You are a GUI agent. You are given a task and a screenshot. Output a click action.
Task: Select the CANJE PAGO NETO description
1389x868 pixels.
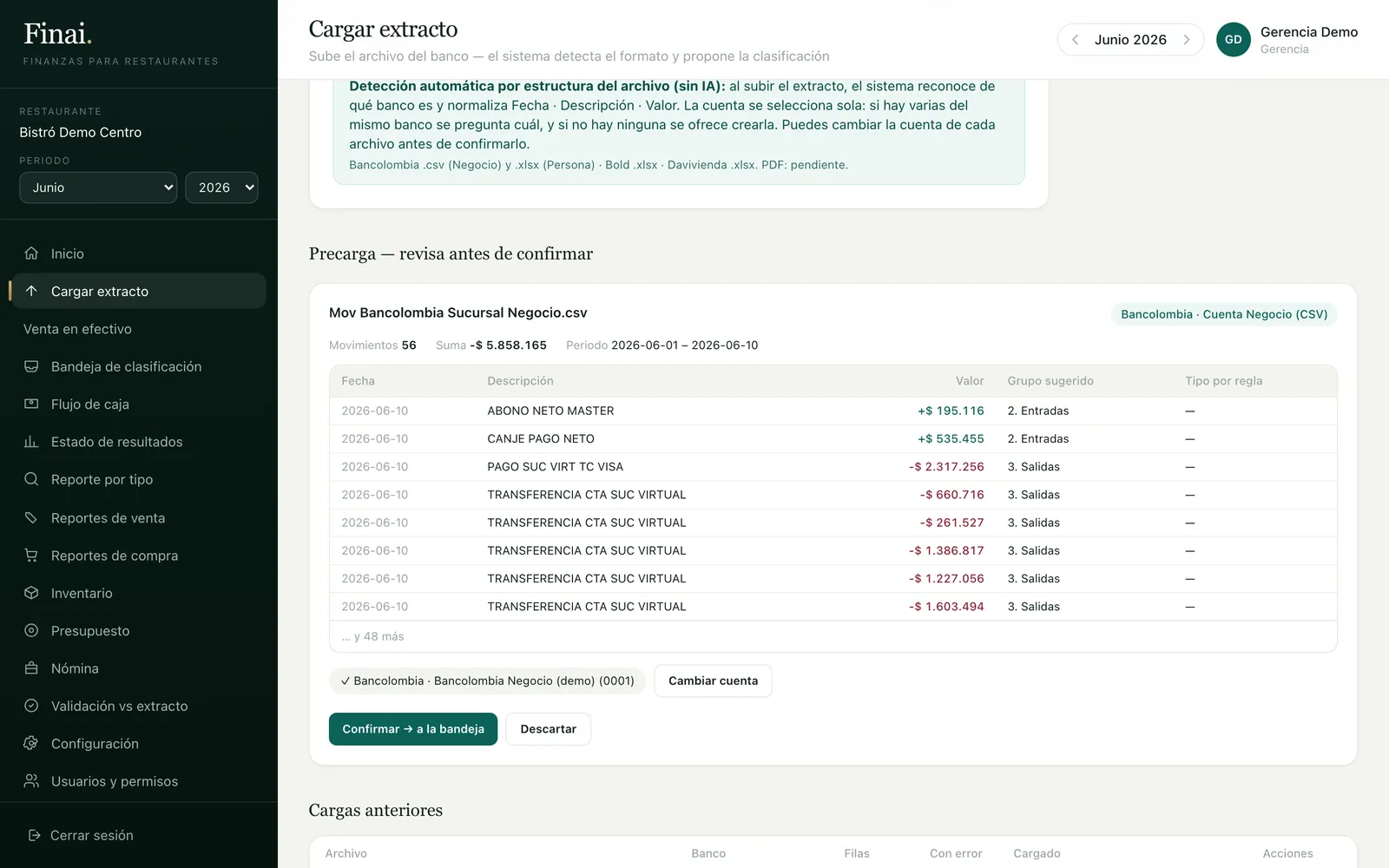point(541,438)
